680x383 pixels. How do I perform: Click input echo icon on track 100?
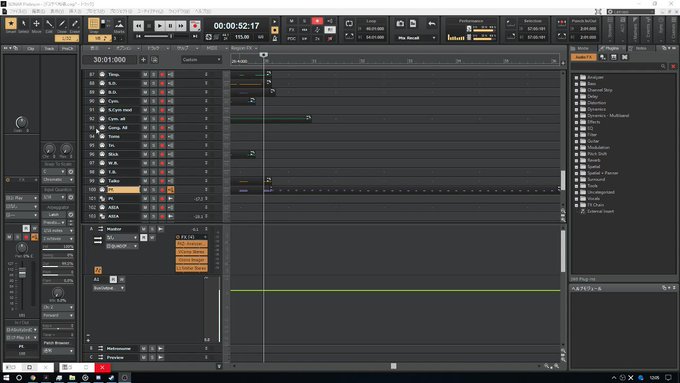coord(170,190)
